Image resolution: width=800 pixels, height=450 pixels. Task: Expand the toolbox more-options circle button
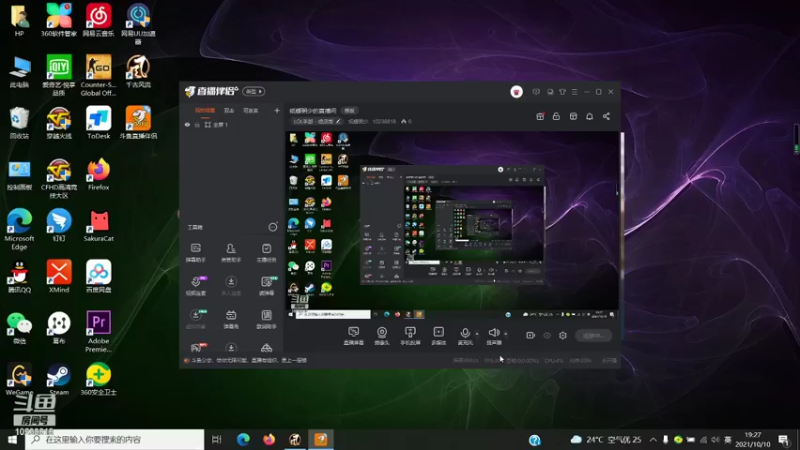tap(273, 227)
